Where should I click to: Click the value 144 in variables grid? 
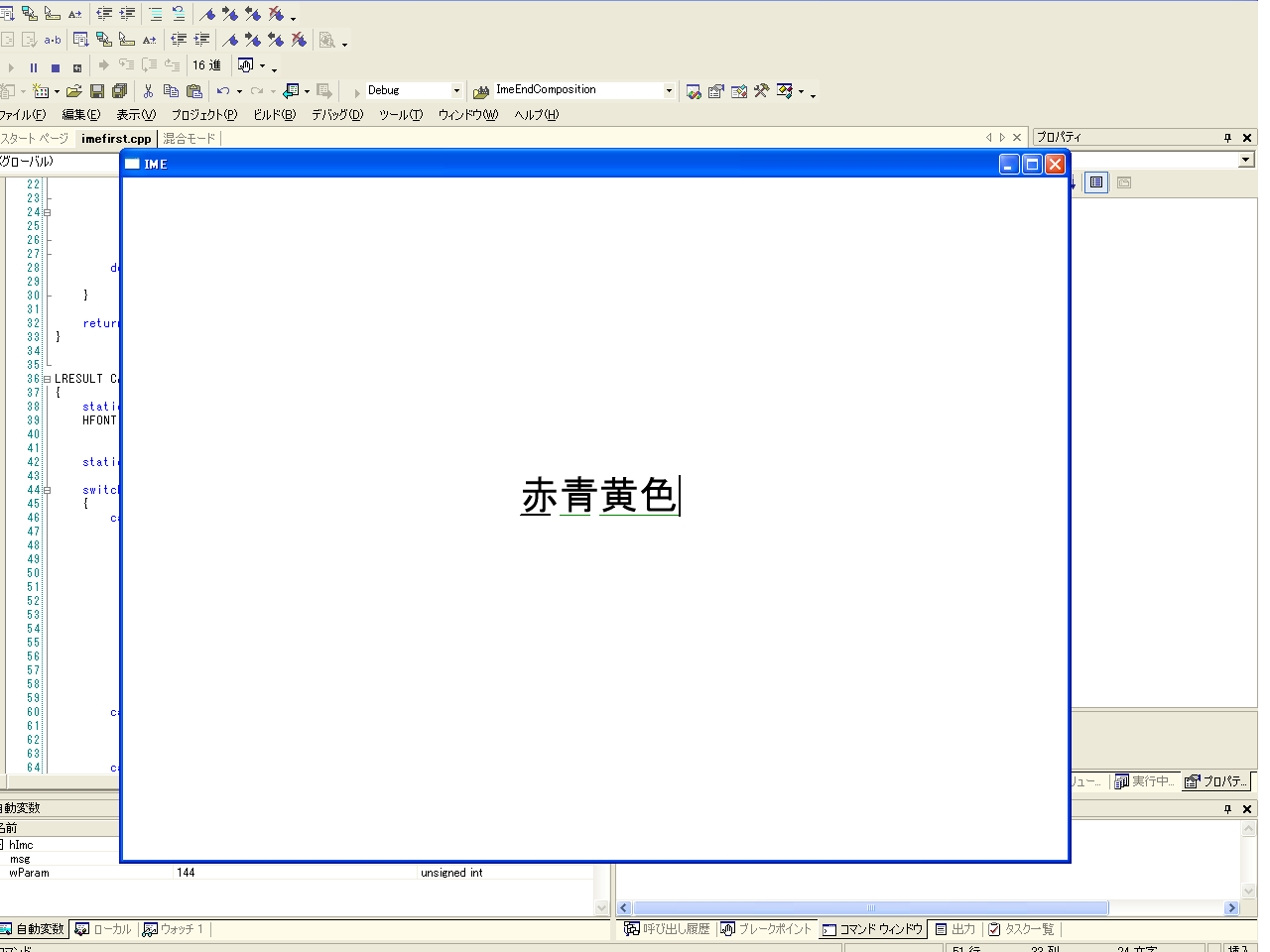tap(186, 873)
